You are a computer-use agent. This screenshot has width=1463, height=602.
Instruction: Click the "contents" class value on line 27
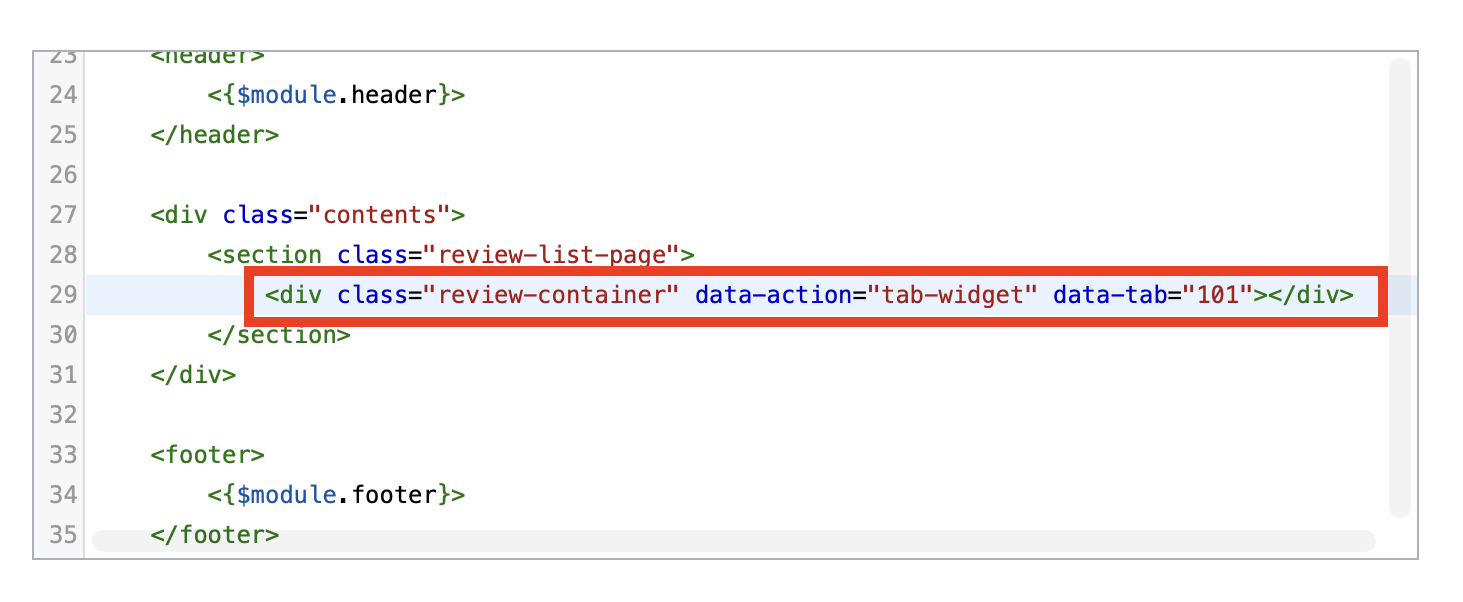pos(380,215)
